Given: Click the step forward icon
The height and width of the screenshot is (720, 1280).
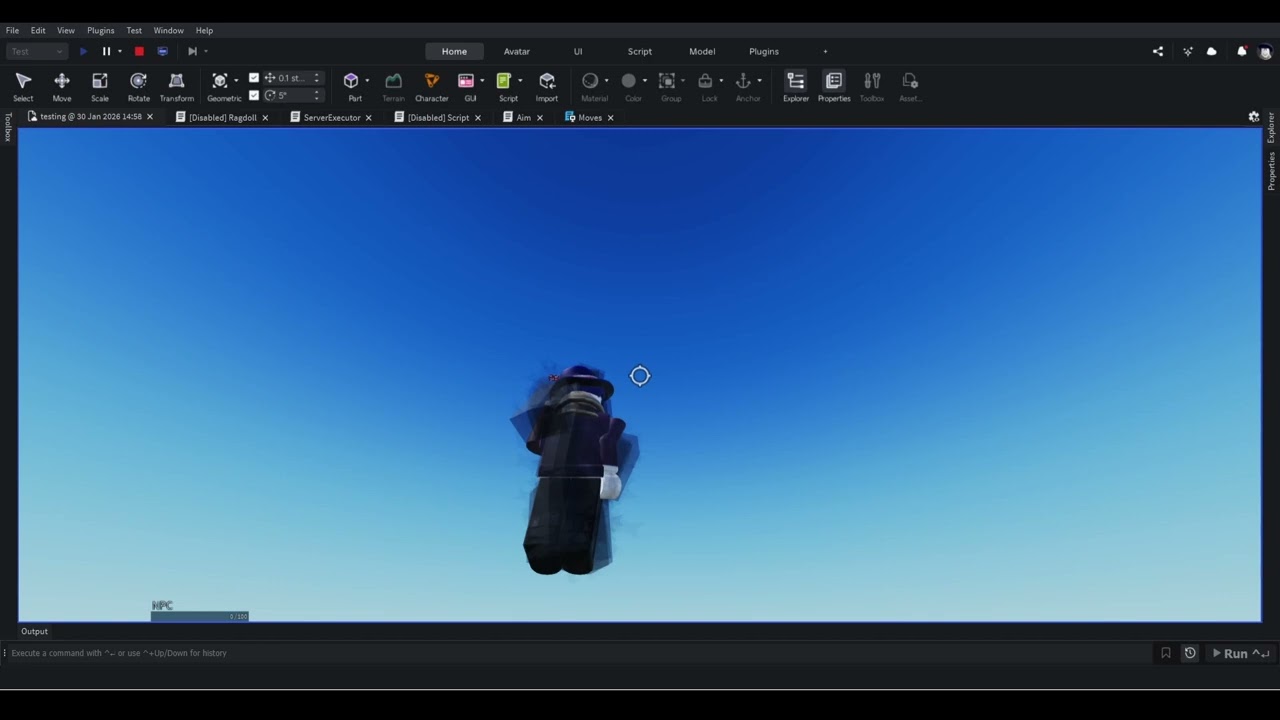Looking at the screenshot, I should pyautogui.click(x=192, y=51).
